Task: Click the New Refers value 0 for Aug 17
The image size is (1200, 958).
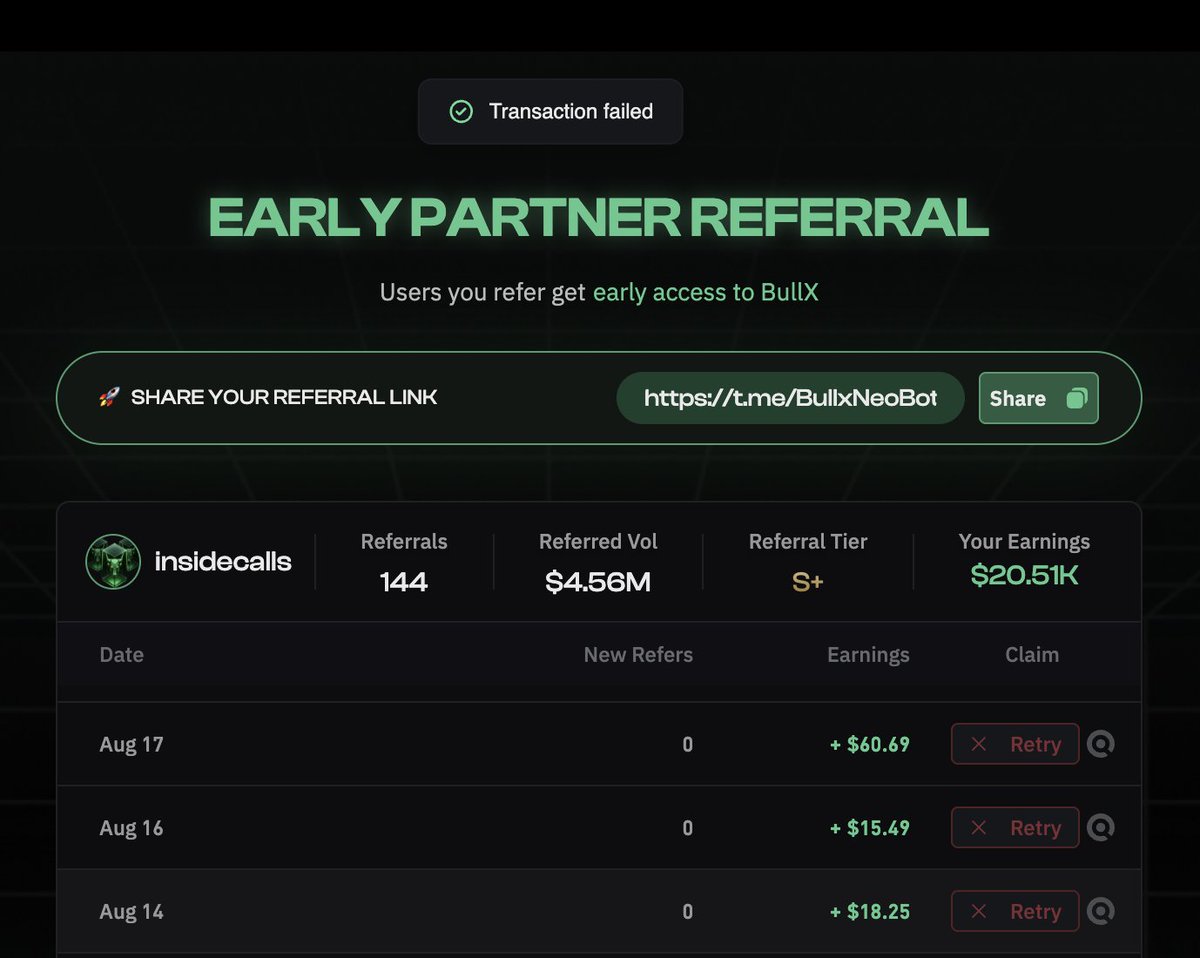Action: tap(687, 744)
